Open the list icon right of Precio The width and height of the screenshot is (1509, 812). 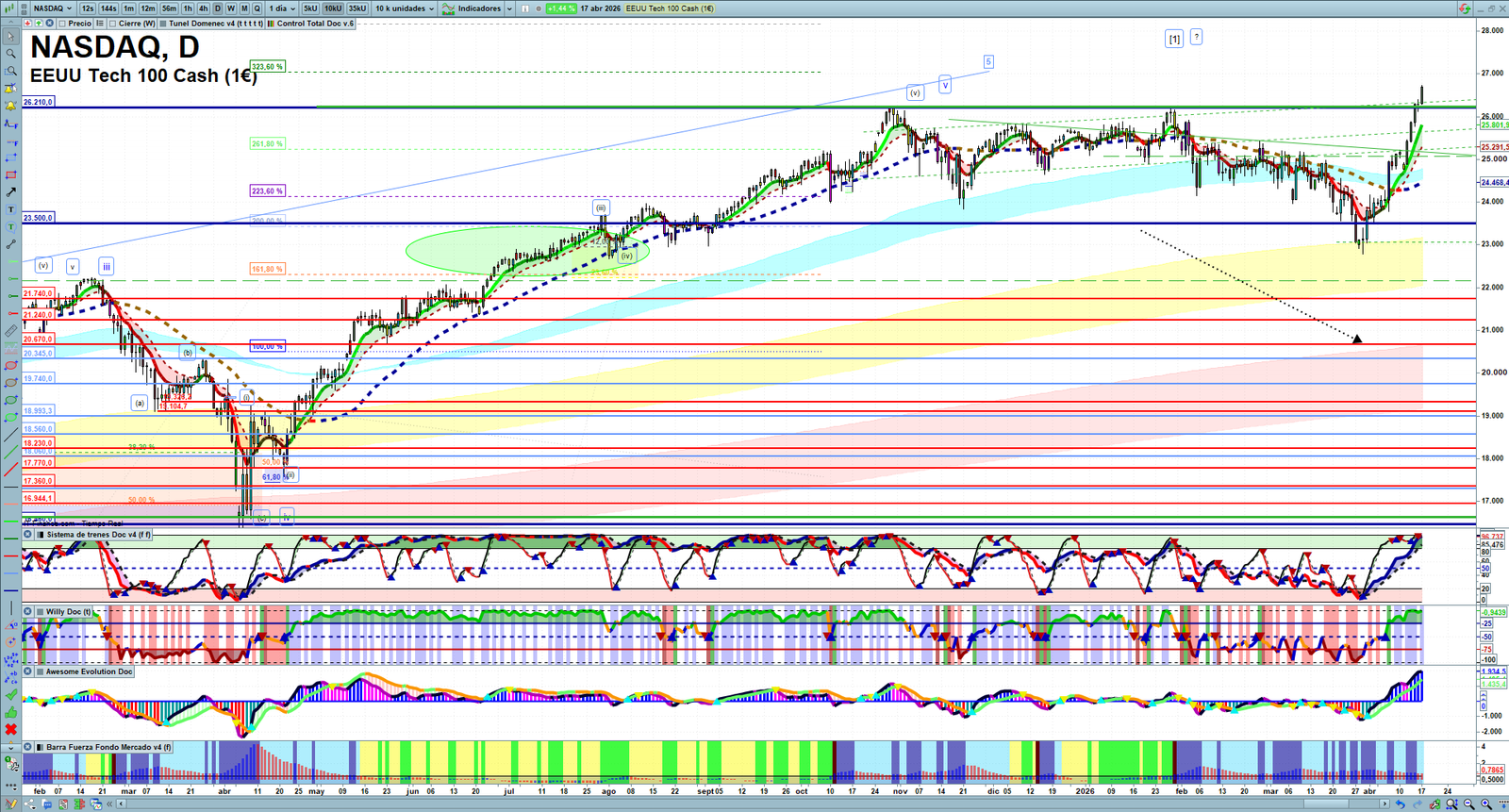99,24
